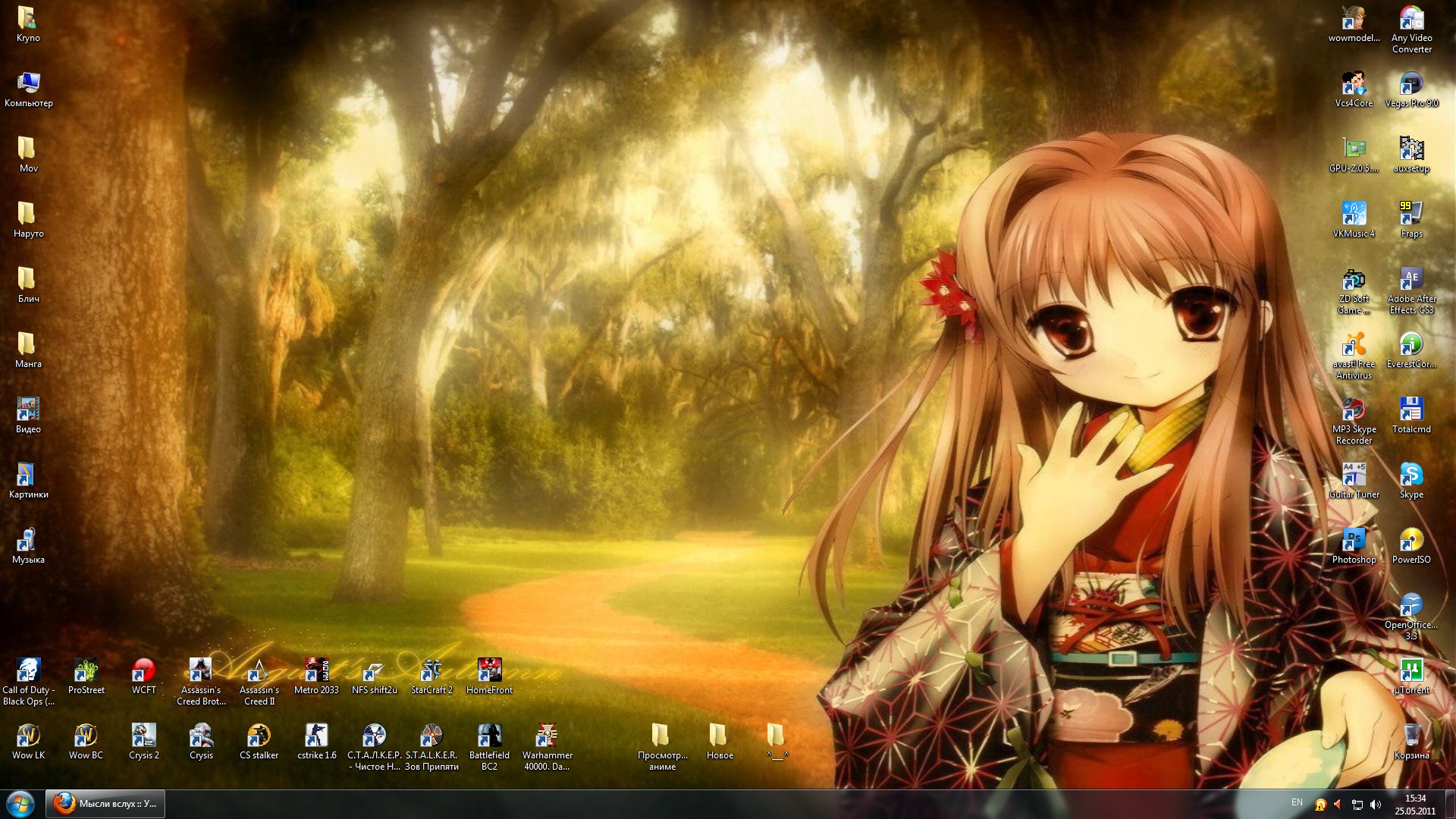
Task: Open the PowerISO shortcut
Action: pos(1410,541)
